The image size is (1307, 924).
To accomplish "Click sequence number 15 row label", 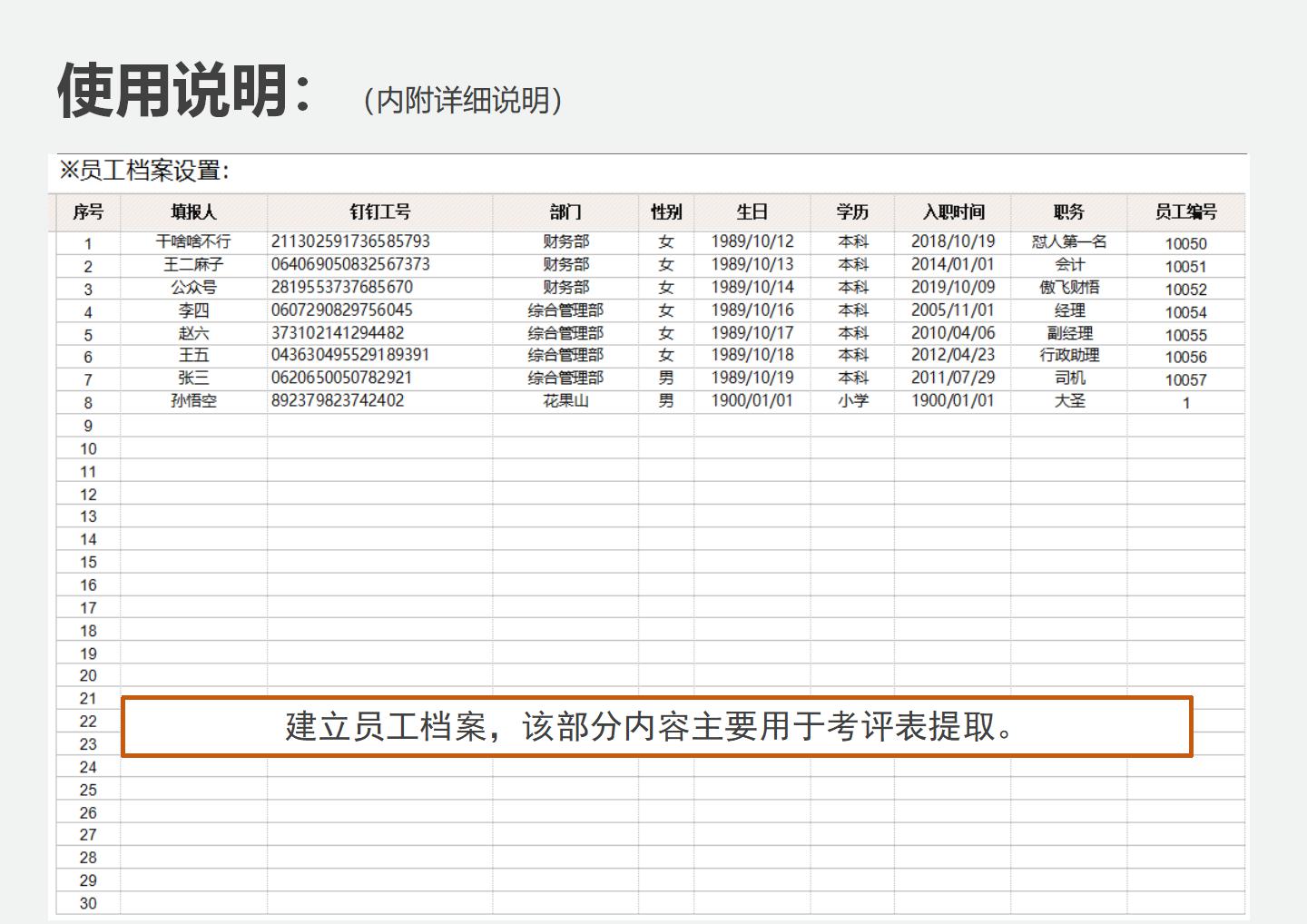I will [88, 563].
